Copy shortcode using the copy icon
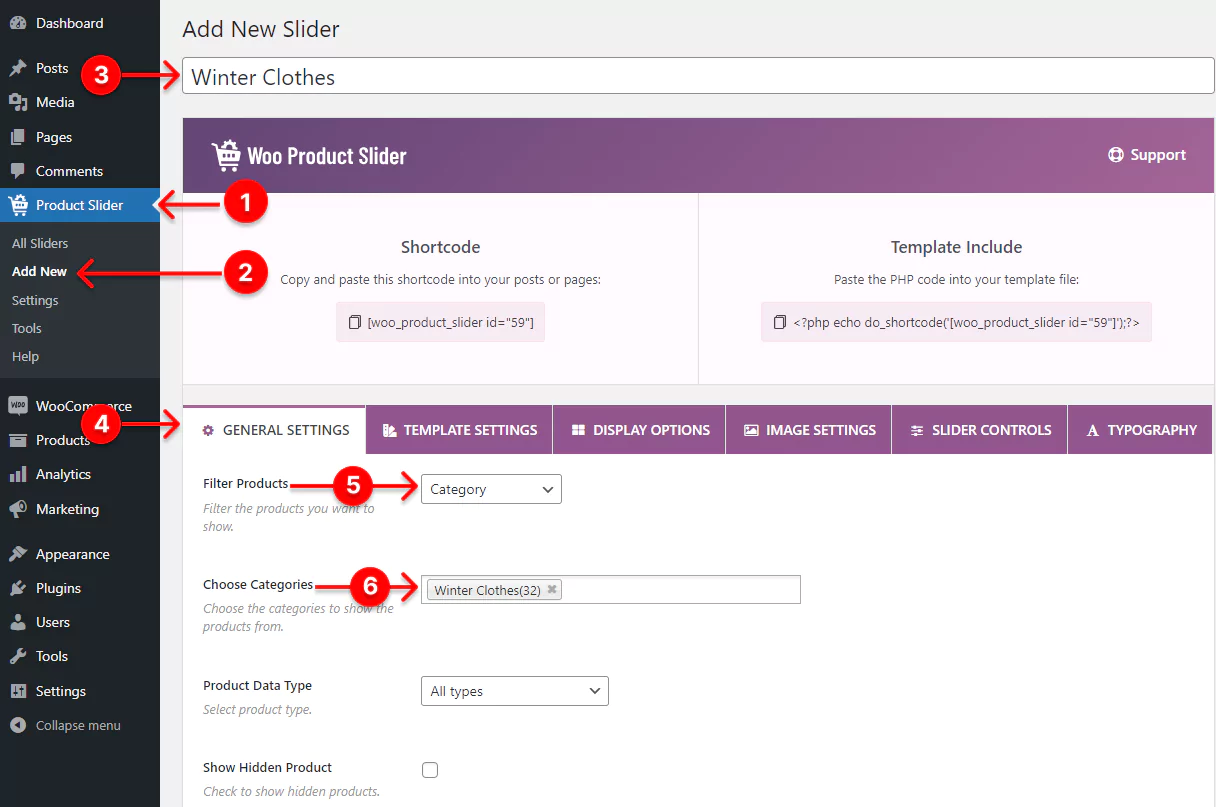1216x807 pixels. tap(354, 322)
